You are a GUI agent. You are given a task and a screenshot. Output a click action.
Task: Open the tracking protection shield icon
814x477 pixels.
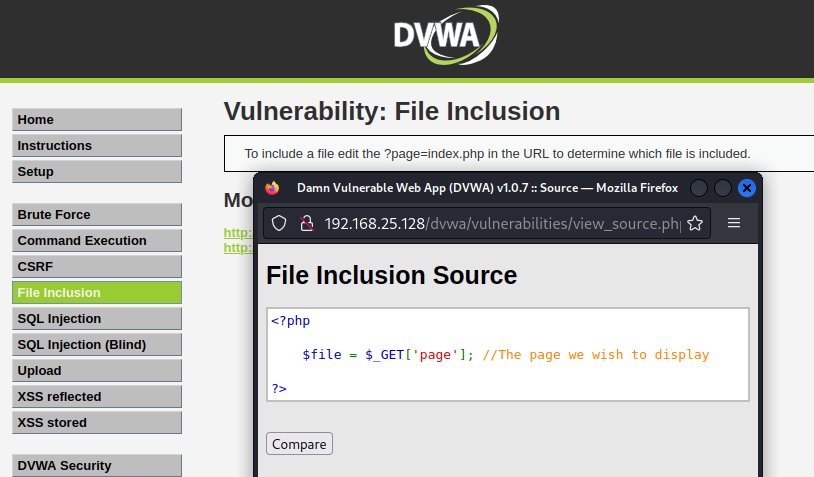pyautogui.click(x=279, y=223)
